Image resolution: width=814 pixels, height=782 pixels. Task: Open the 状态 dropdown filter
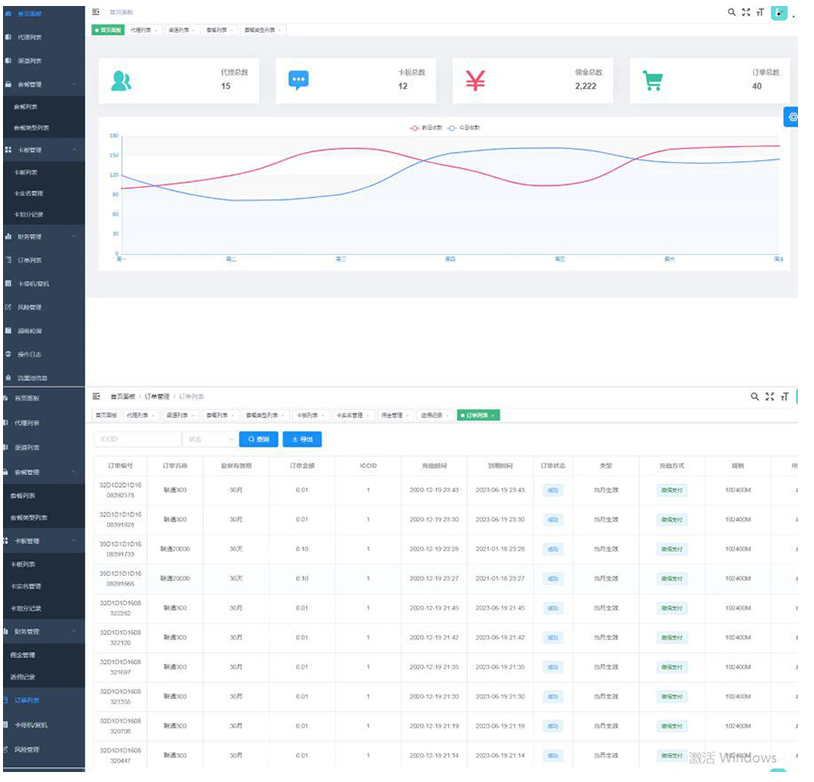click(209, 439)
